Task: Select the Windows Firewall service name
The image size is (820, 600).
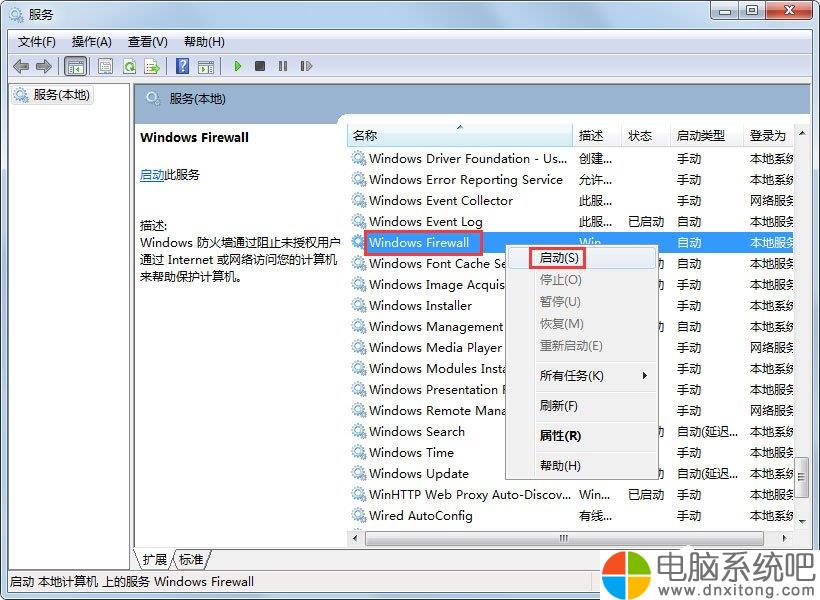Action: click(419, 243)
